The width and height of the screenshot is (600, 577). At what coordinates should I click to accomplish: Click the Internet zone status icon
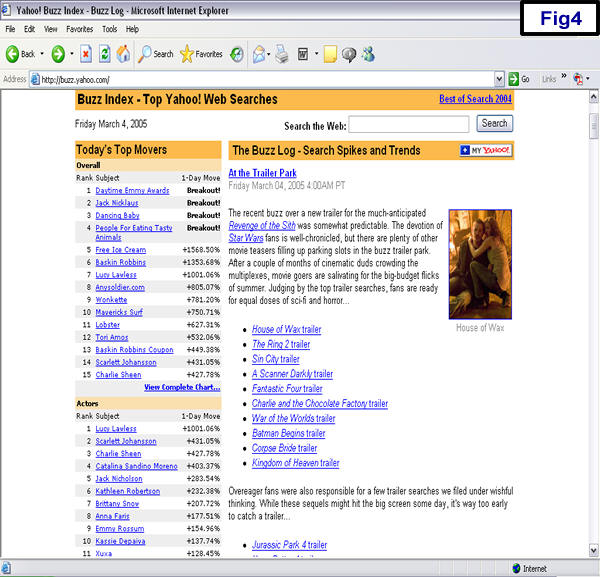516,568
